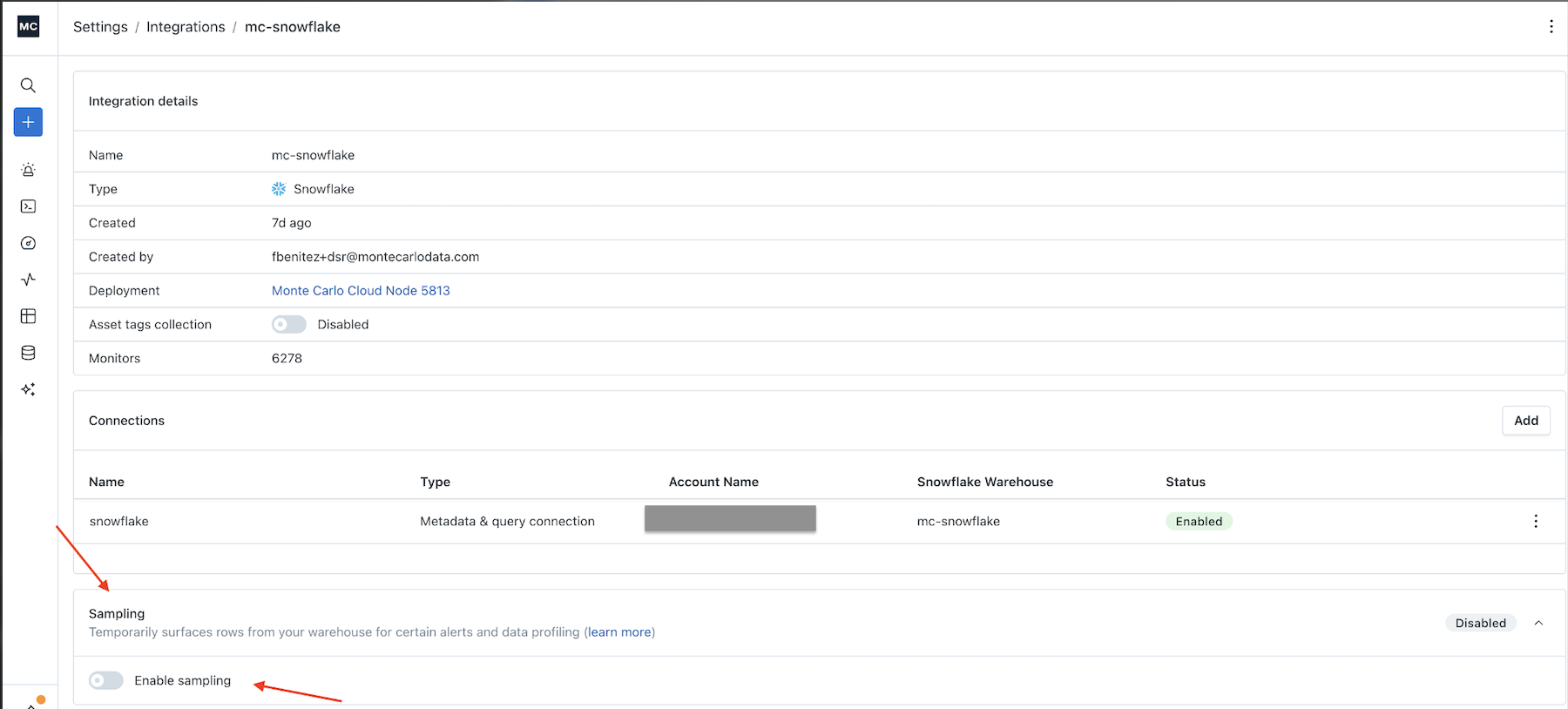Click the Status column header
The image size is (1568, 709).
[x=1186, y=482]
